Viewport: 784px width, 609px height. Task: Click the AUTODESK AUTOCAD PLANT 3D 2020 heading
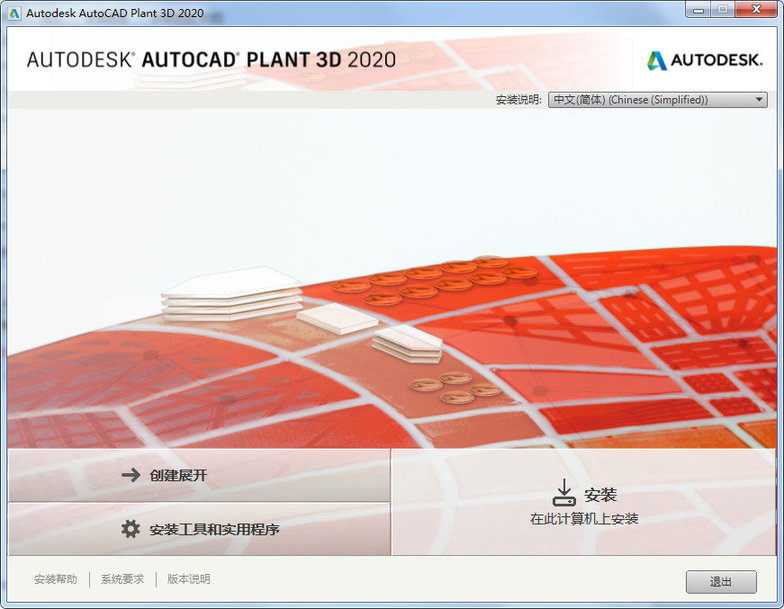[211, 60]
